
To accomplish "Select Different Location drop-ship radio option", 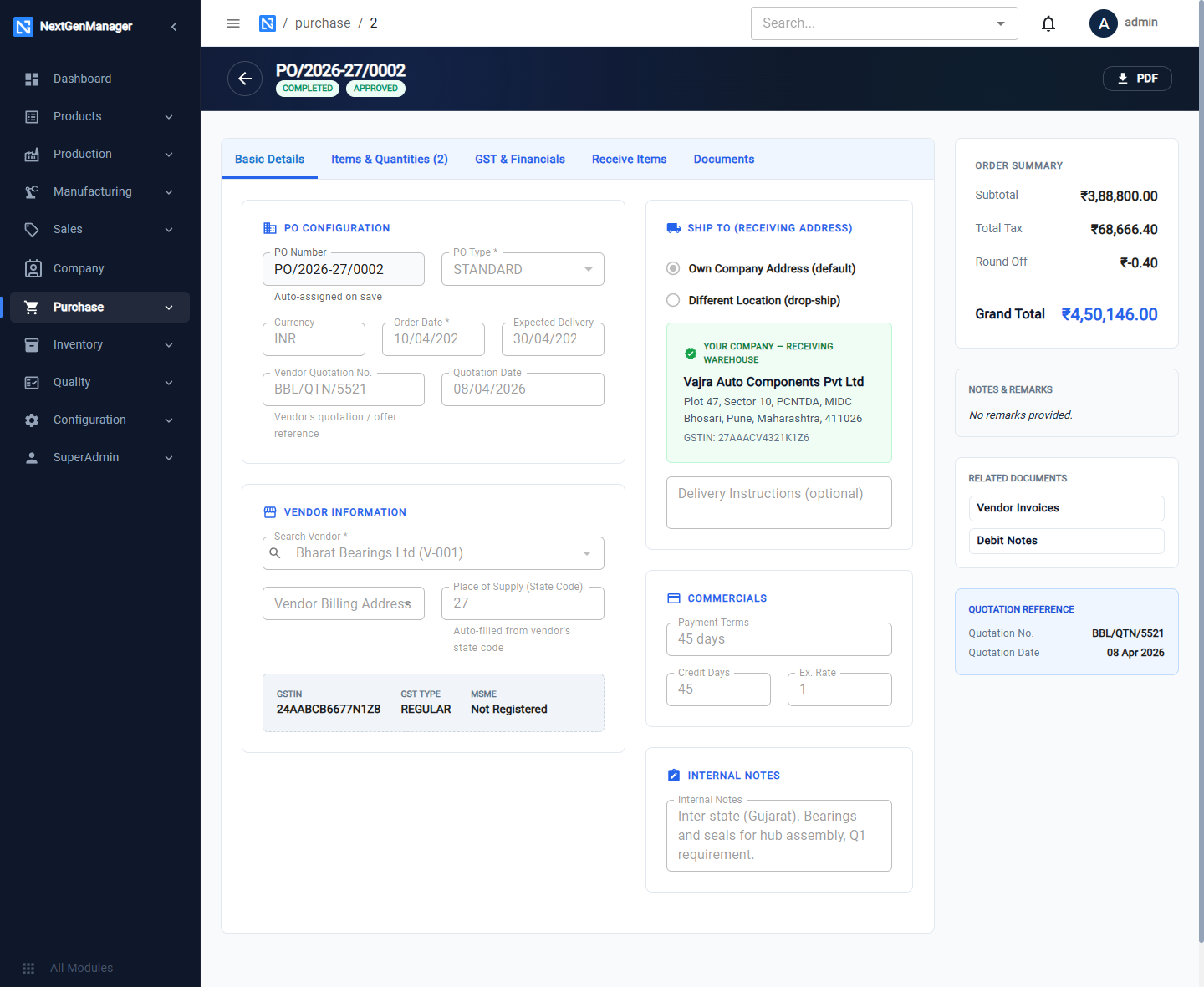I will [673, 300].
